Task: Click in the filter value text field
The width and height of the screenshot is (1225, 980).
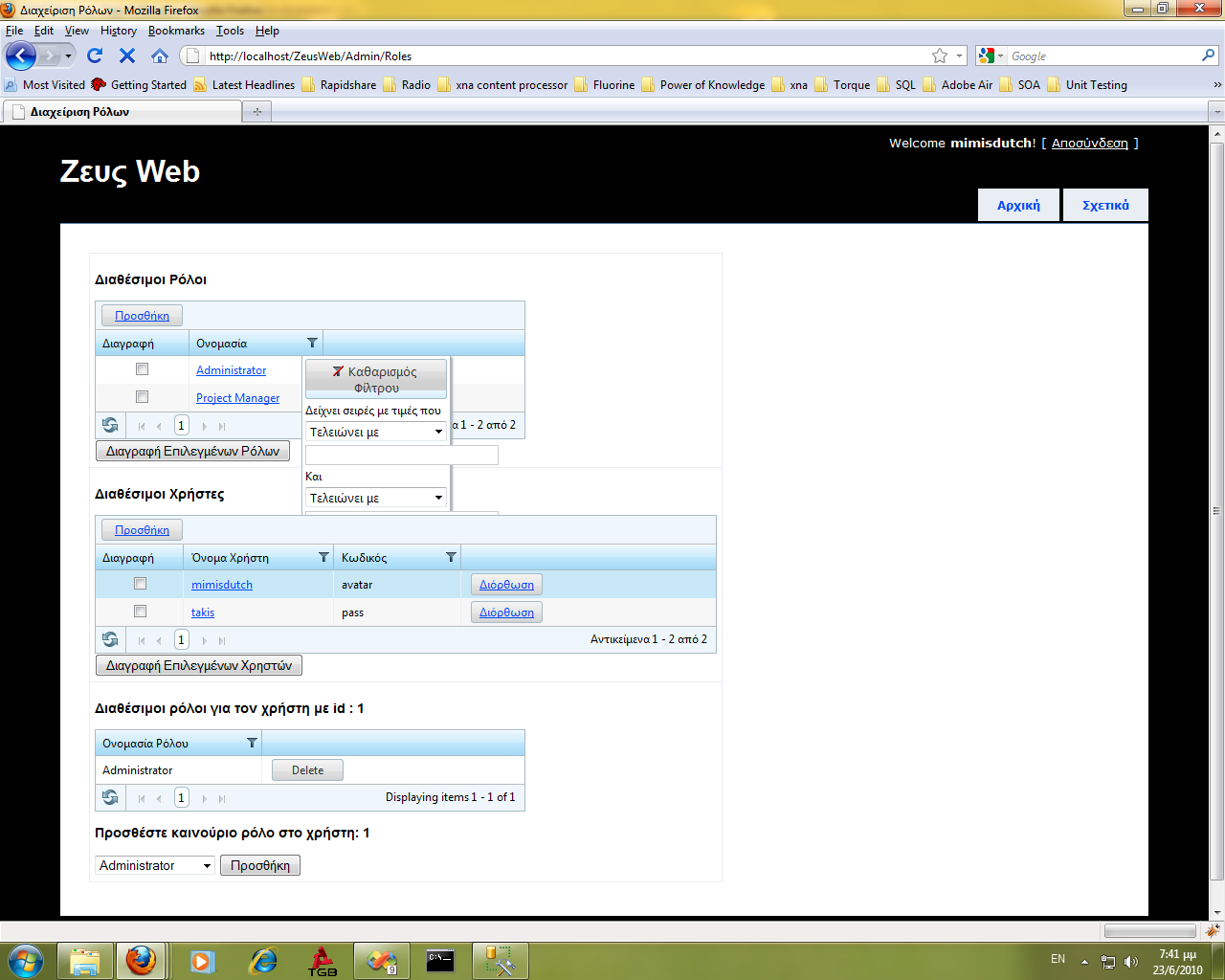Action: pos(402,455)
